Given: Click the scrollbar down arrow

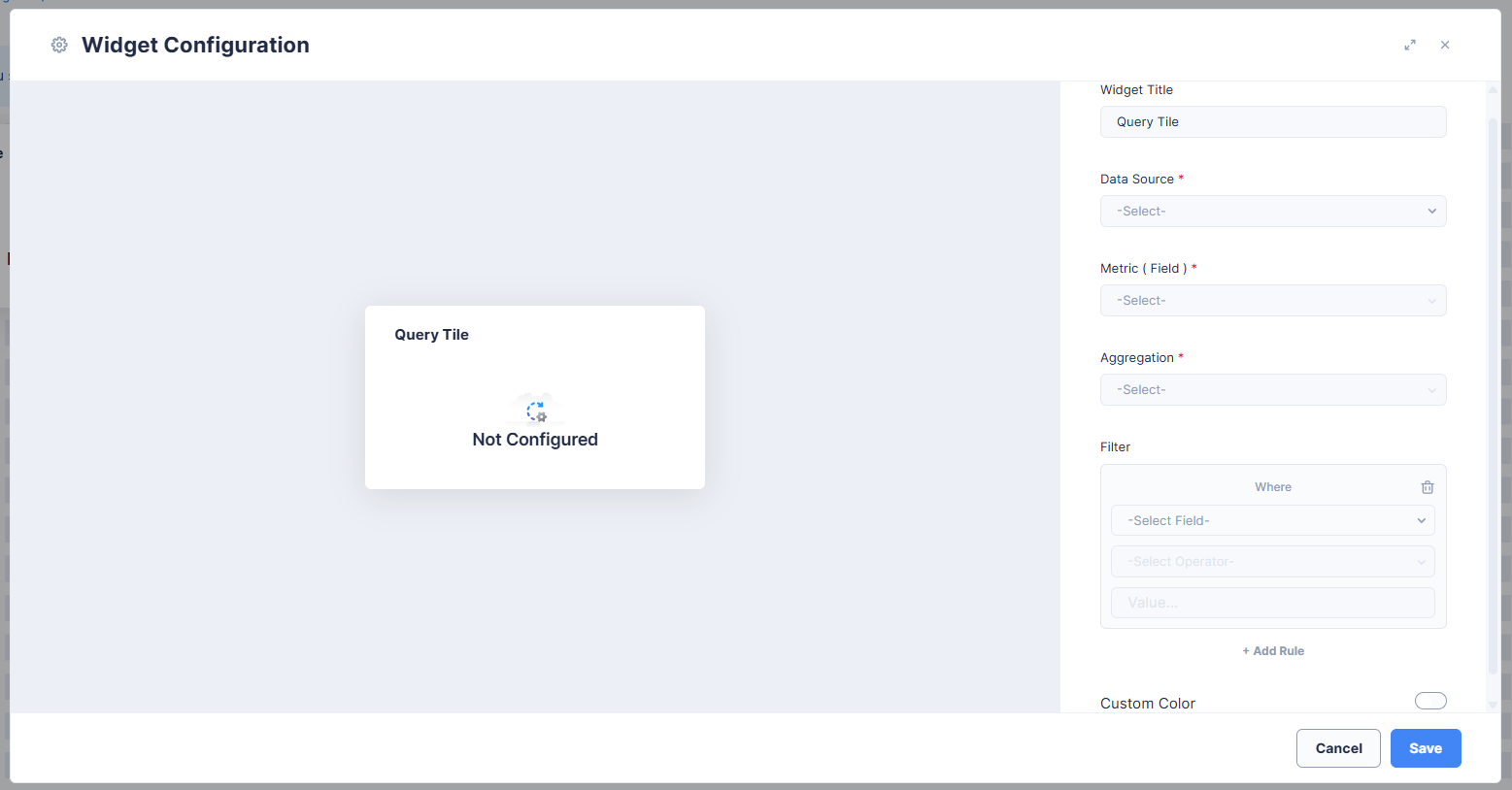Looking at the screenshot, I should click(x=1494, y=706).
